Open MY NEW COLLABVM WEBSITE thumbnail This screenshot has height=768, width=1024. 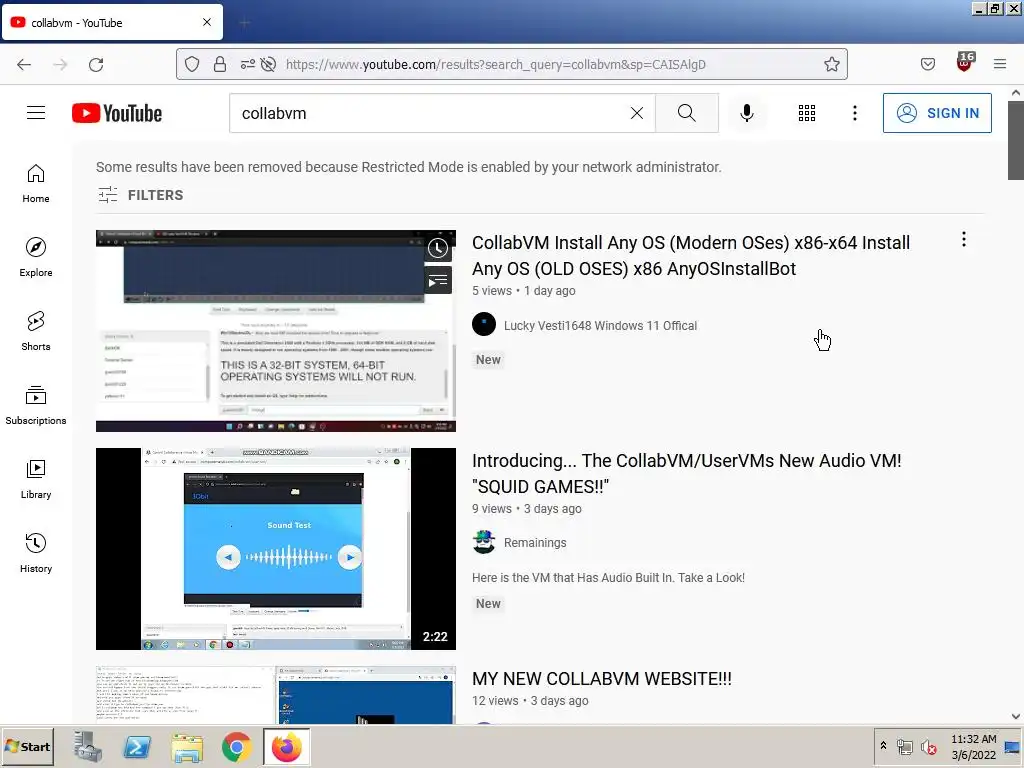(x=276, y=695)
